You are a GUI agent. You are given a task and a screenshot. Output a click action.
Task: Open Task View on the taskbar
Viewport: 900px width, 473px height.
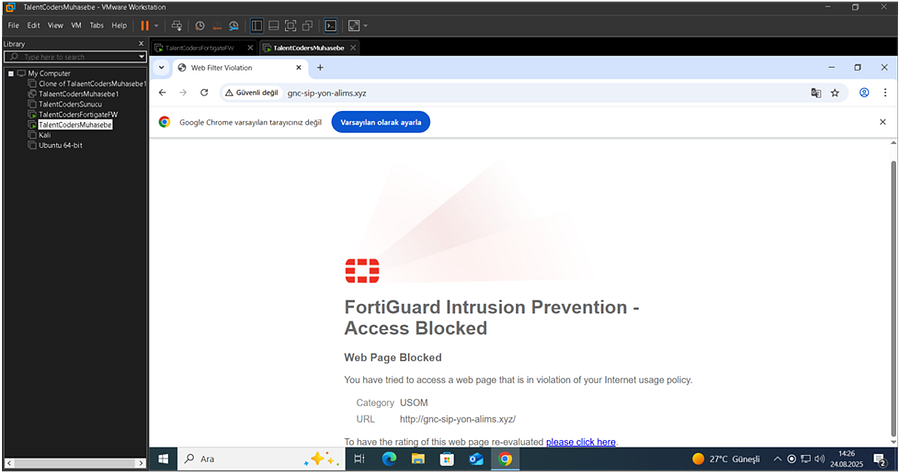pyautogui.click(x=359, y=459)
